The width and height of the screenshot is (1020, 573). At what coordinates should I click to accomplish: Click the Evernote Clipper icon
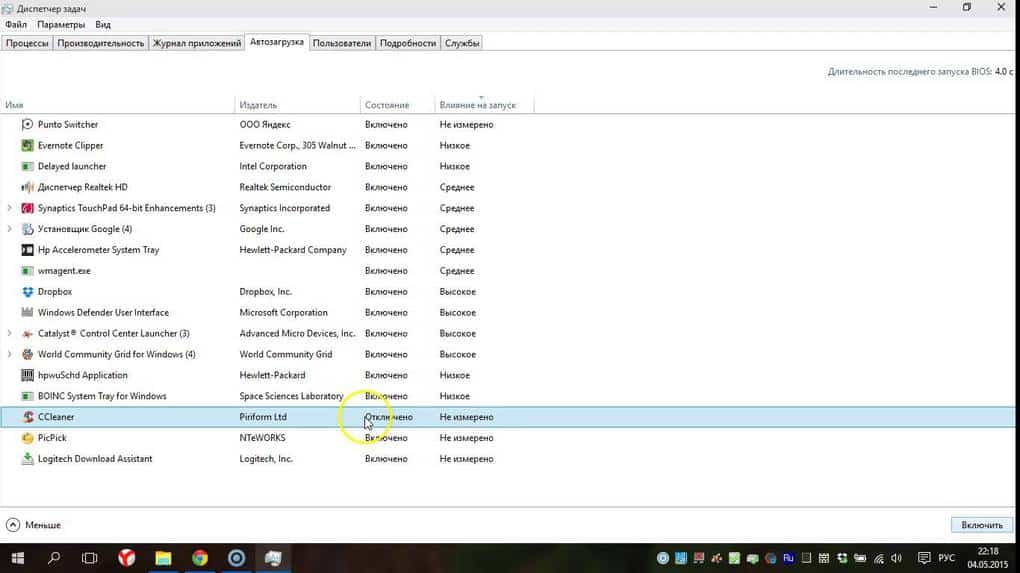tap(27, 145)
